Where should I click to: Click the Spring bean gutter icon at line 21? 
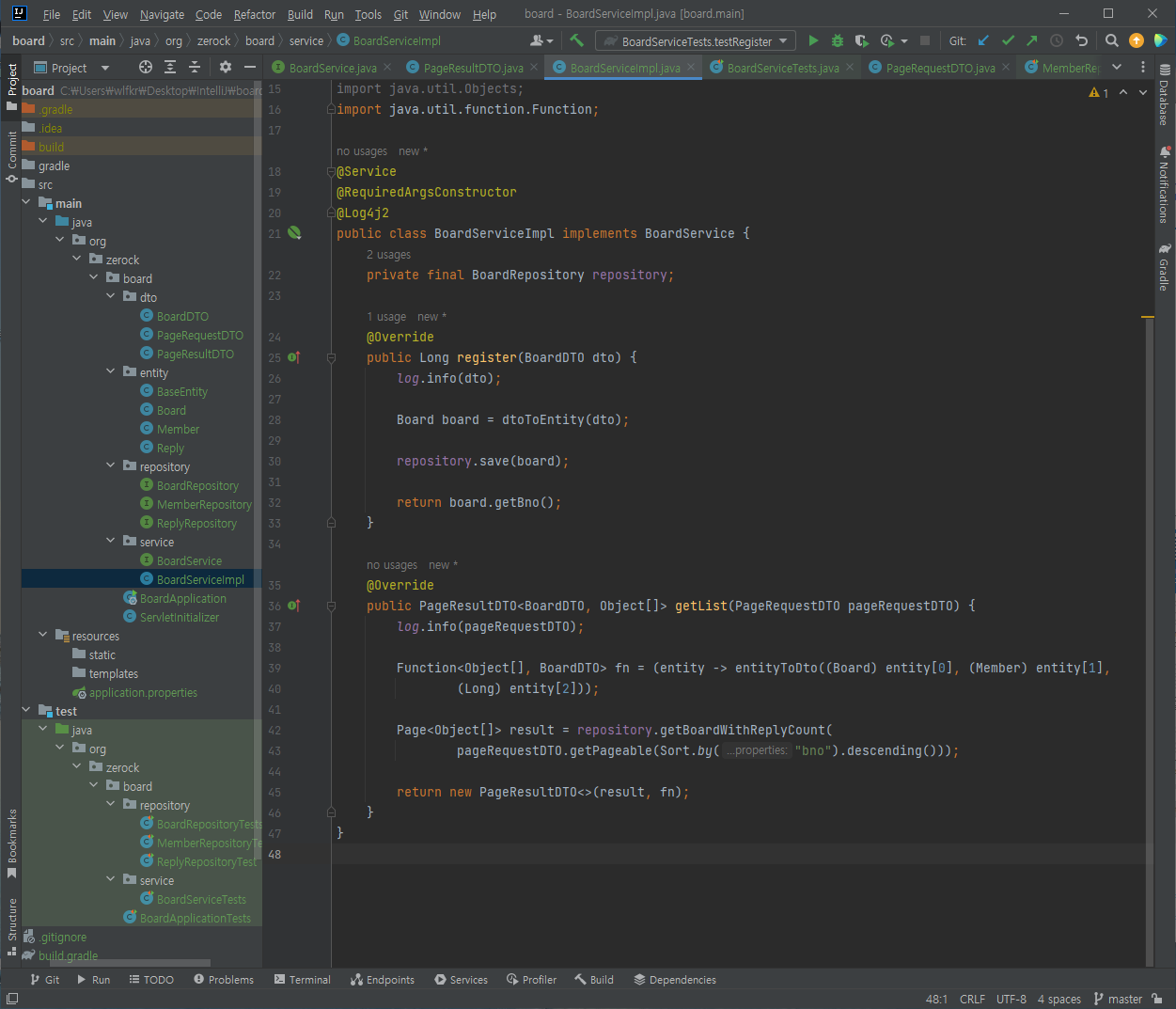(x=294, y=233)
